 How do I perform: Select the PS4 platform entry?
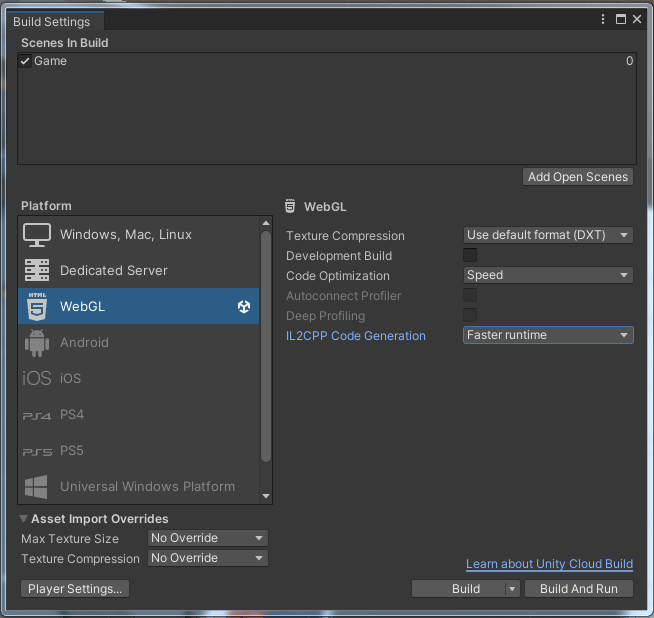[138, 415]
